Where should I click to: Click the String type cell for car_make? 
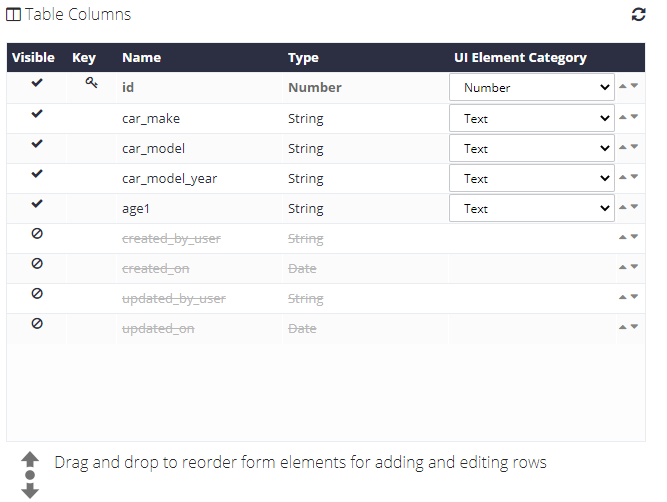tap(305, 119)
